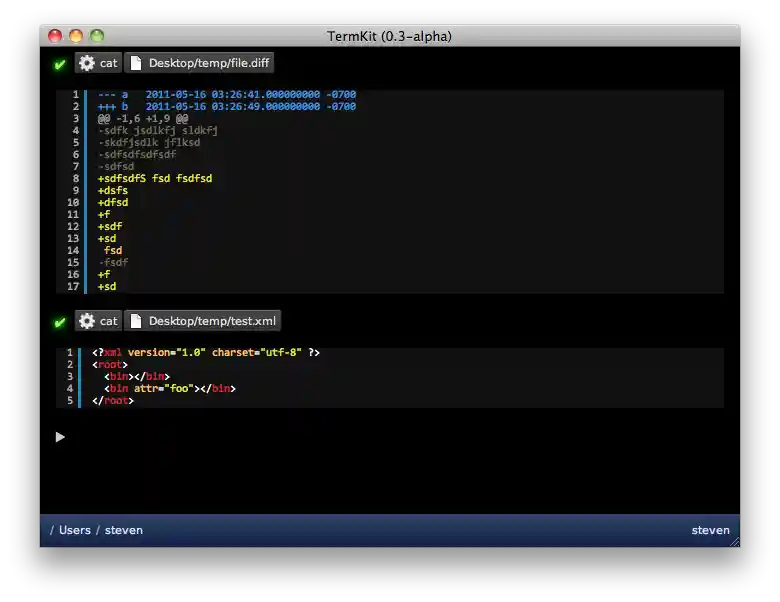
Task: Click the empty prompt triangle below the XML output
Action: click(x=60, y=437)
